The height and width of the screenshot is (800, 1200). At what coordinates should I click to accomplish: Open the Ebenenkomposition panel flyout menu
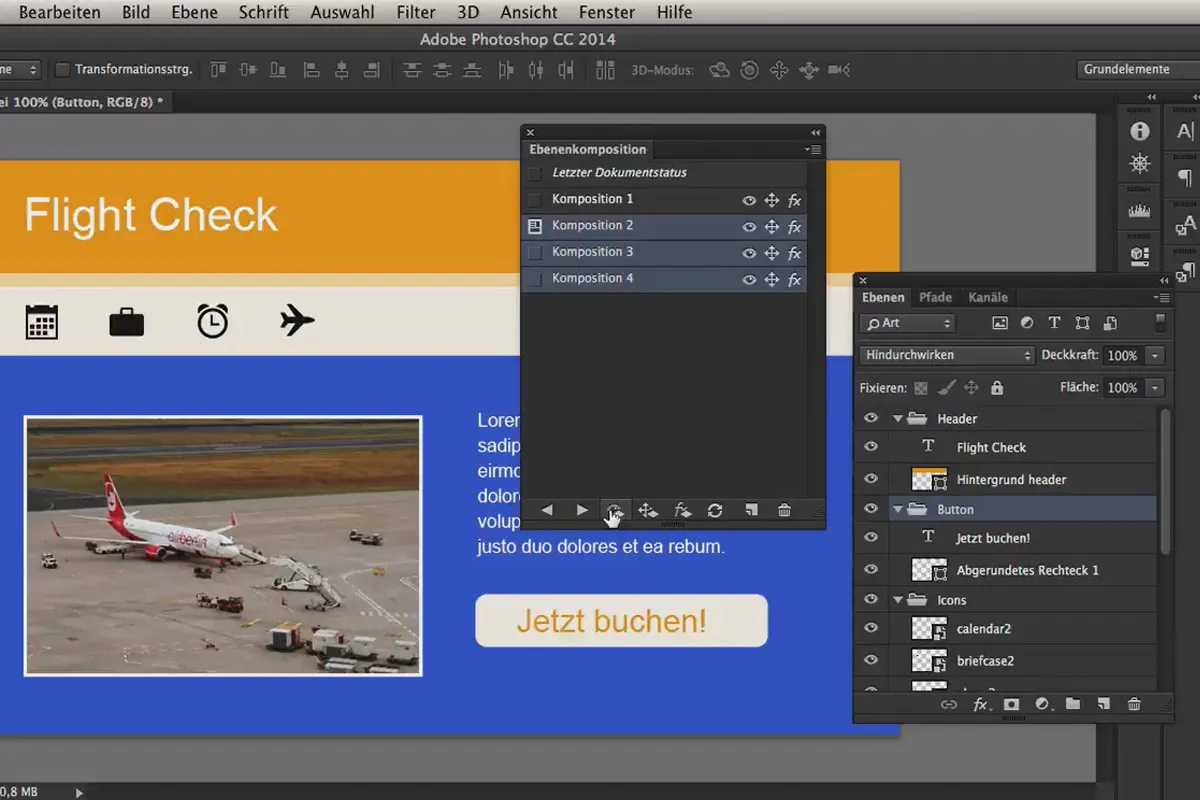[x=813, y=150]
